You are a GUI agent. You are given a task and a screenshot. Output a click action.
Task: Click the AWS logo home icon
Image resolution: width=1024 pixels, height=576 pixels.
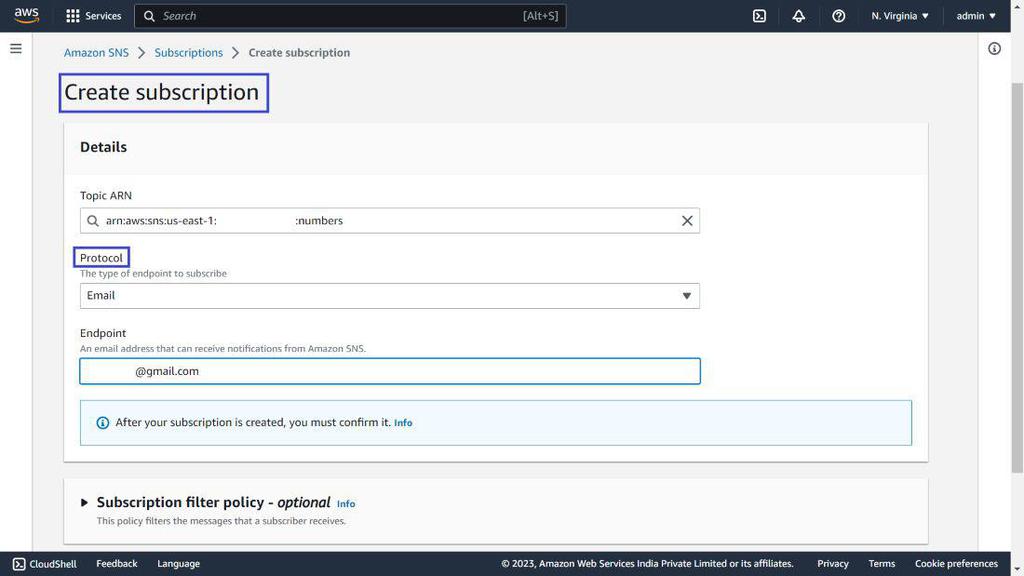click(x=26, y=16)
